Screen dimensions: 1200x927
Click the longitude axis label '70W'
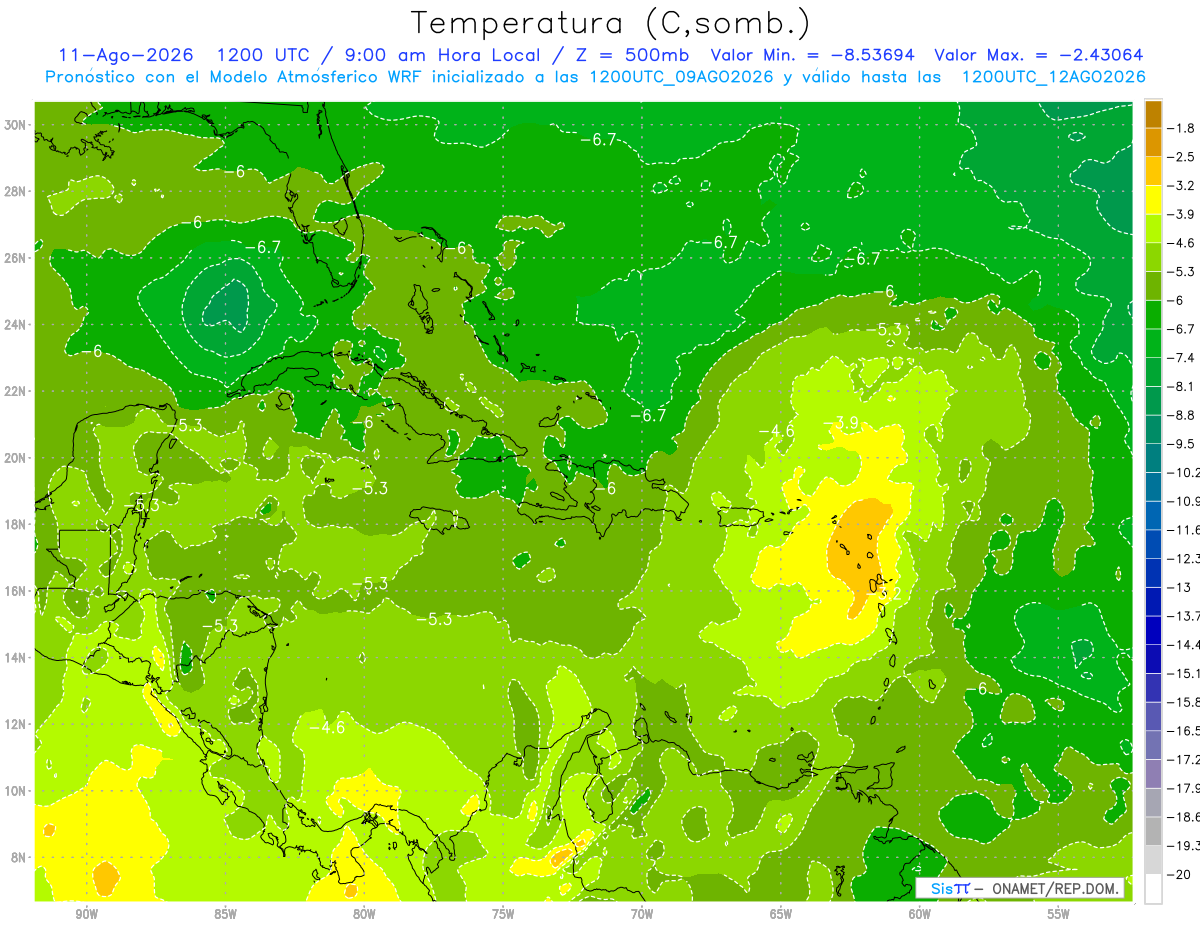[642, 914]
